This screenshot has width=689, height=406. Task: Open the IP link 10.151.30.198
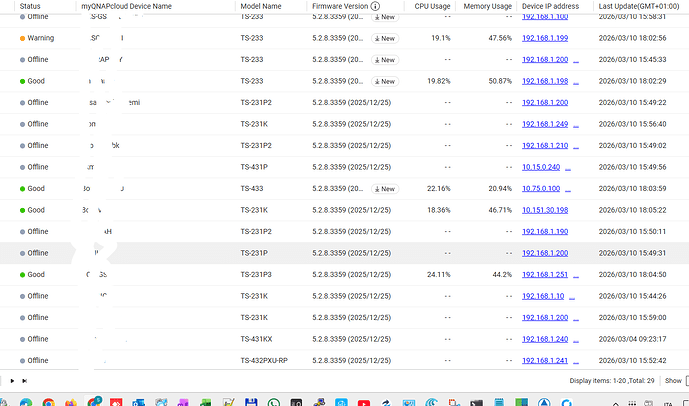tap(547, 210)
